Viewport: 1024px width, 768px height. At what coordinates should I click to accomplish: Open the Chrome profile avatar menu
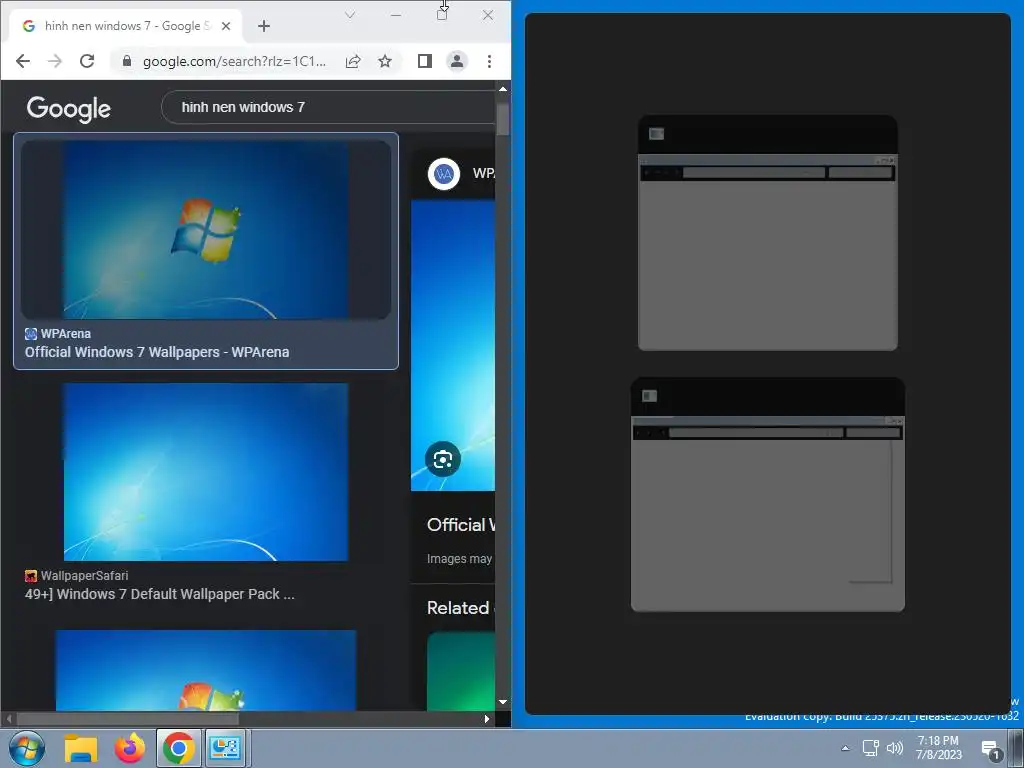(x=456, y=61)
